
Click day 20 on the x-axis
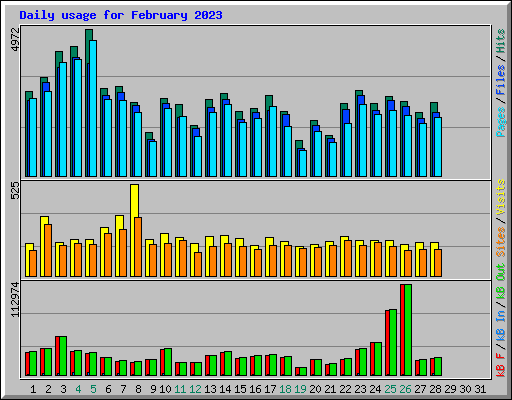315,389
